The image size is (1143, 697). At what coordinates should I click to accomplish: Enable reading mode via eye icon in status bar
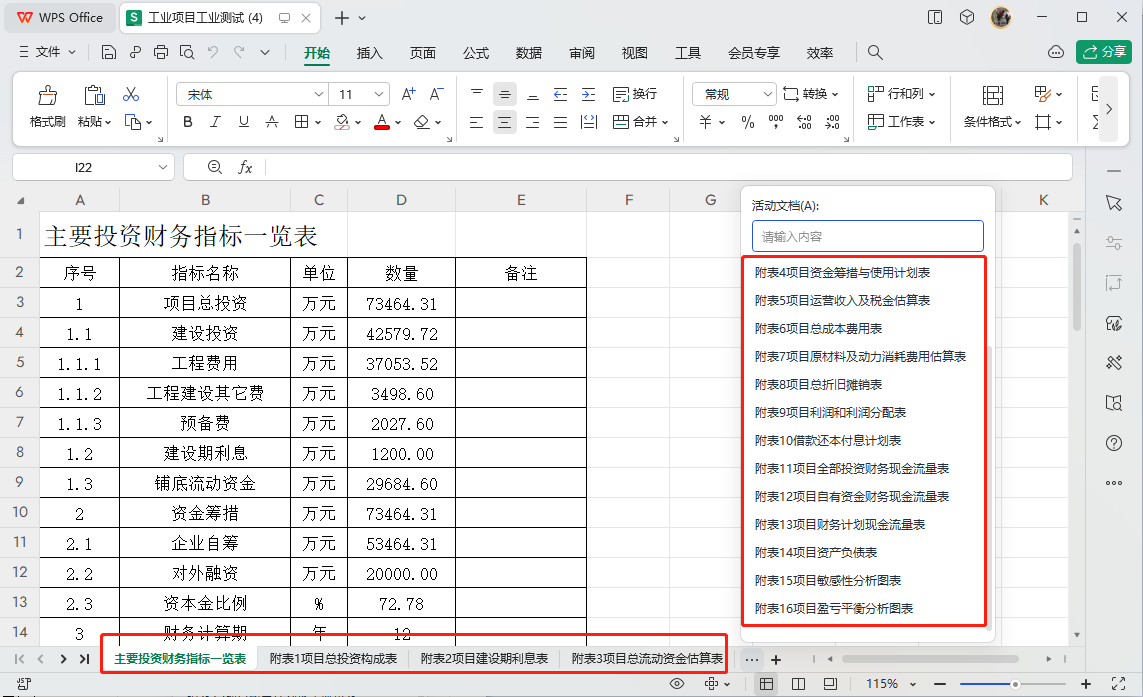(679, 684)
